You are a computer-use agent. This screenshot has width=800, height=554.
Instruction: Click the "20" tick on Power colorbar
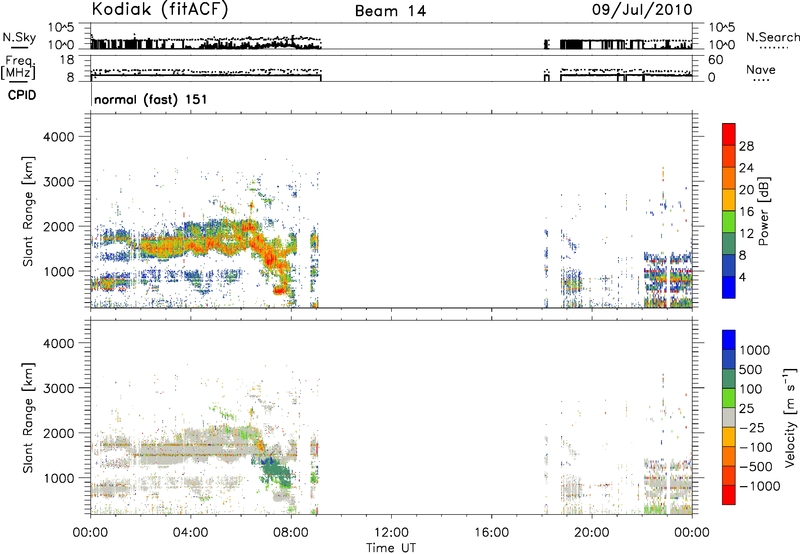[746, 190]
